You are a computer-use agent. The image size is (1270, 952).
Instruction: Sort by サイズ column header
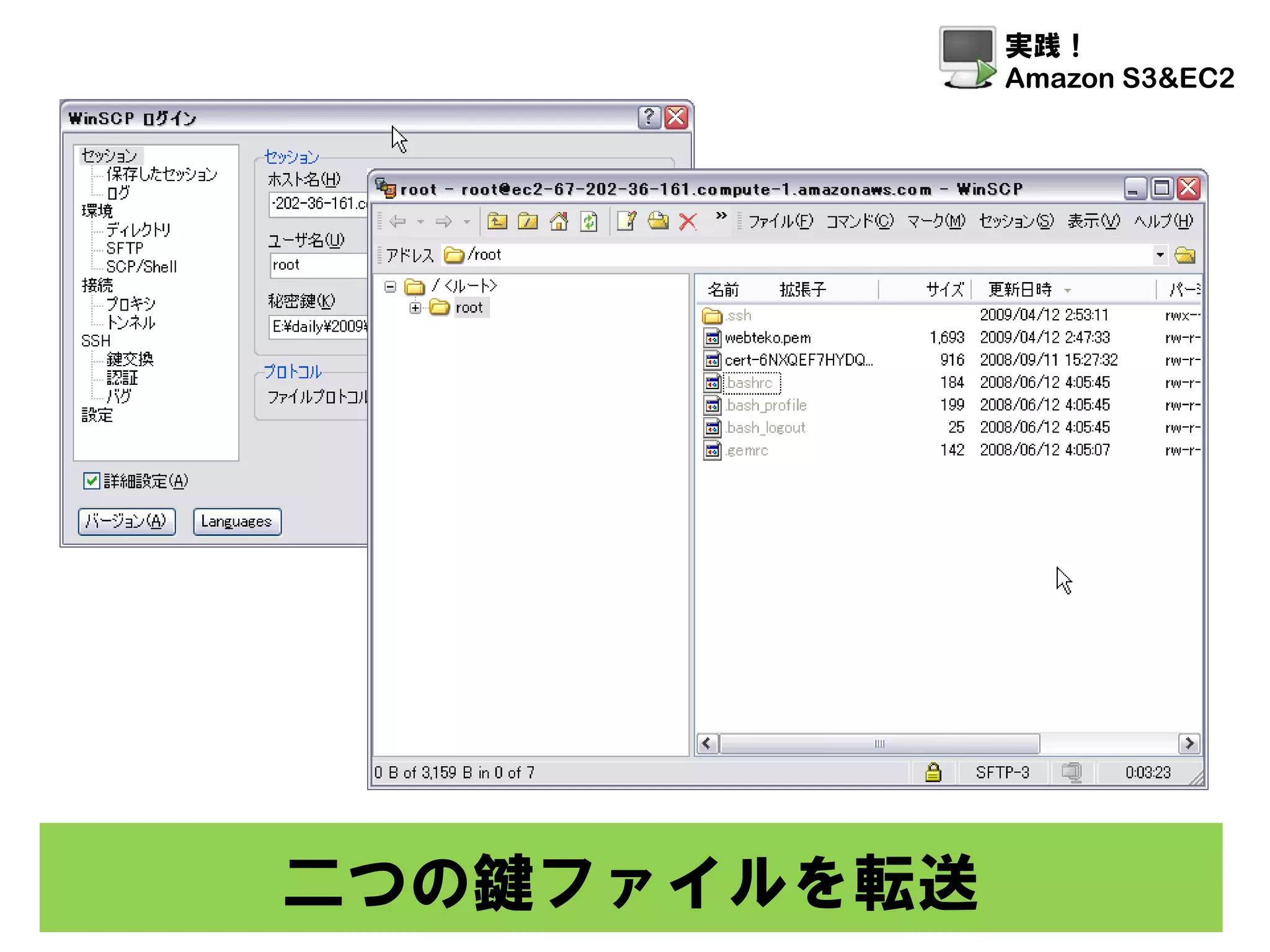944,289
